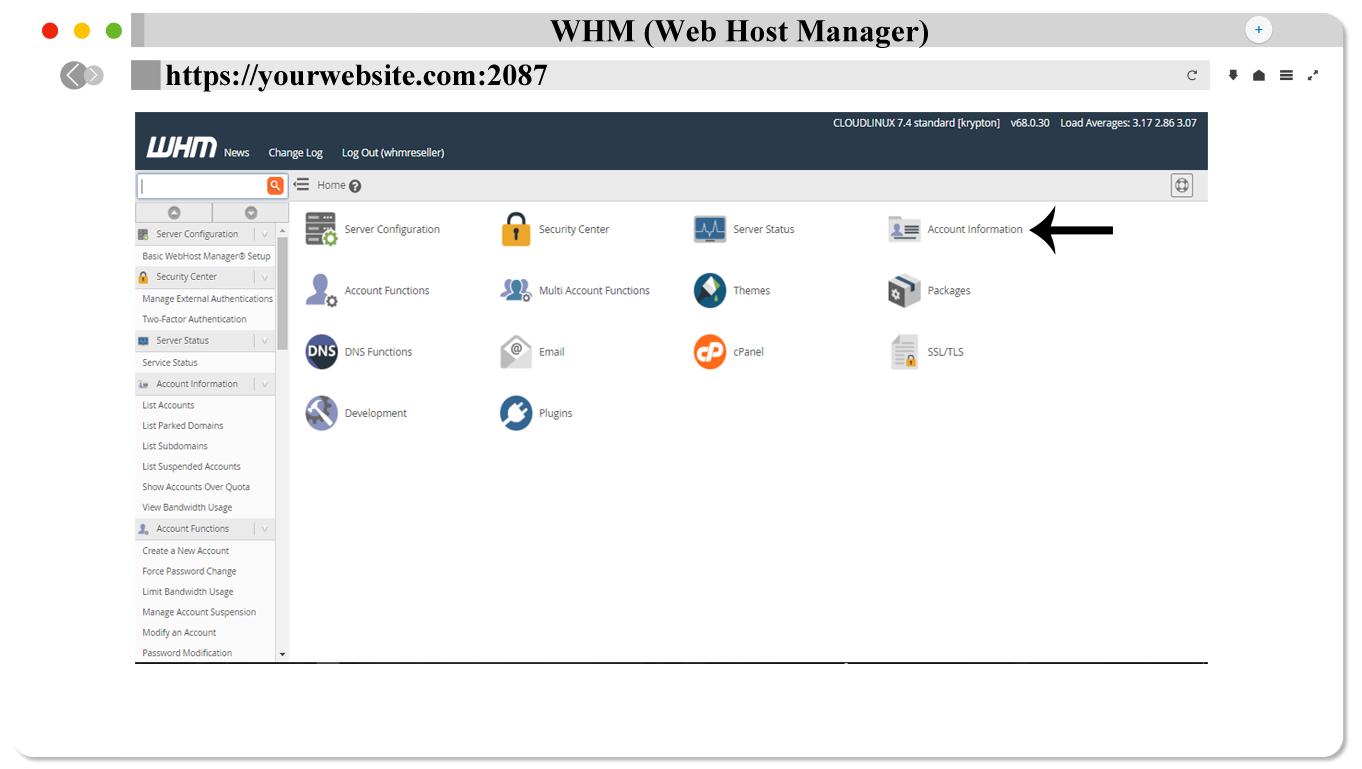Click the browser URL address bar
This screenshot has width=1362, height=769.
click(x=670, y=75)
